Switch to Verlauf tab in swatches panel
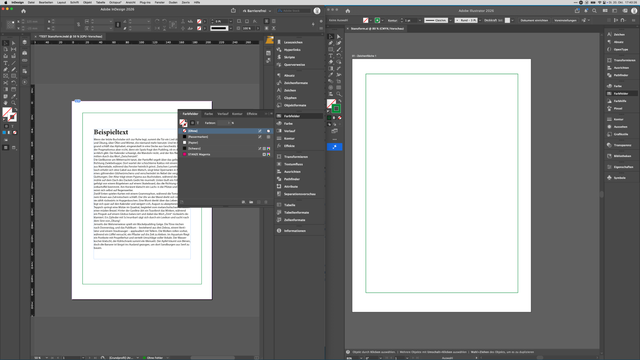Screen dimensions: 640x360 [x=222, y=114]
